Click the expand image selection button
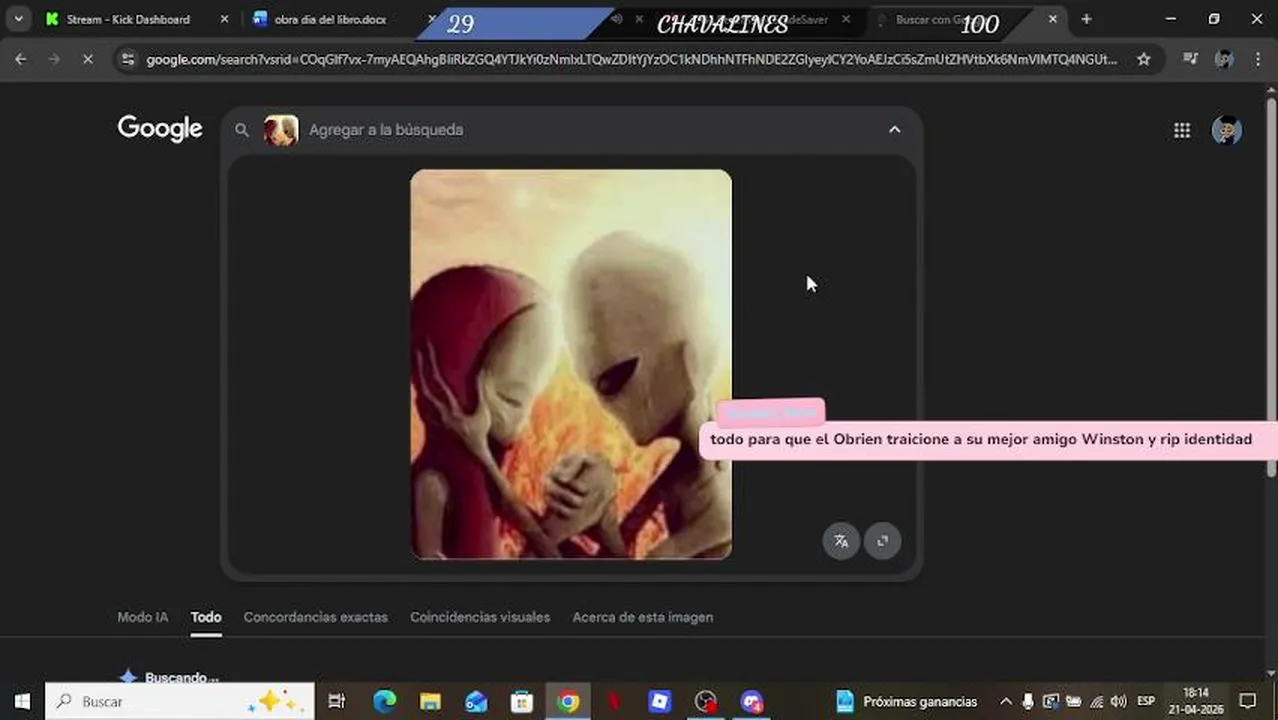 [x=882, y=541]
